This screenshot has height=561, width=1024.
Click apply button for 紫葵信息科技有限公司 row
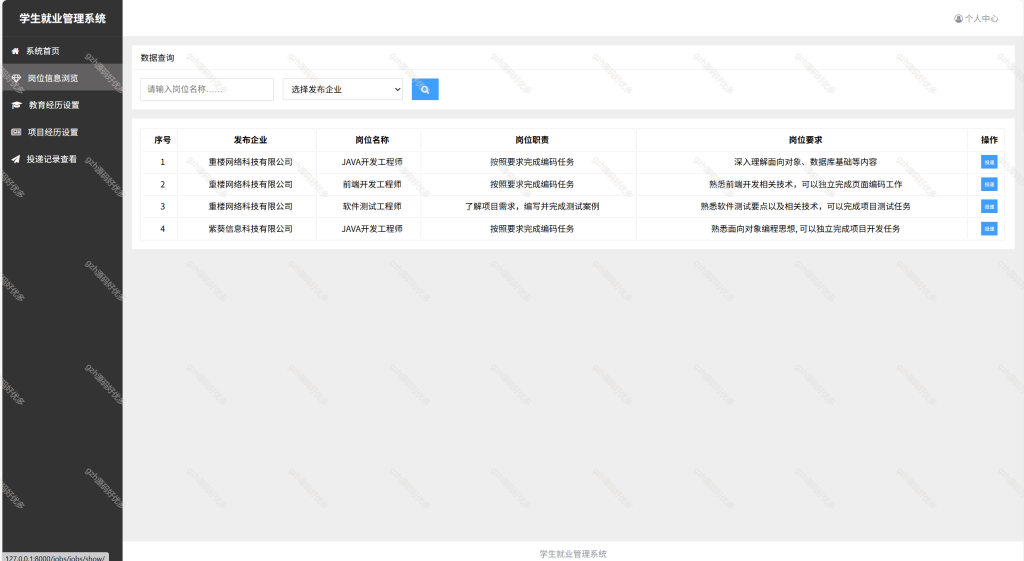(x=989, y=229)
